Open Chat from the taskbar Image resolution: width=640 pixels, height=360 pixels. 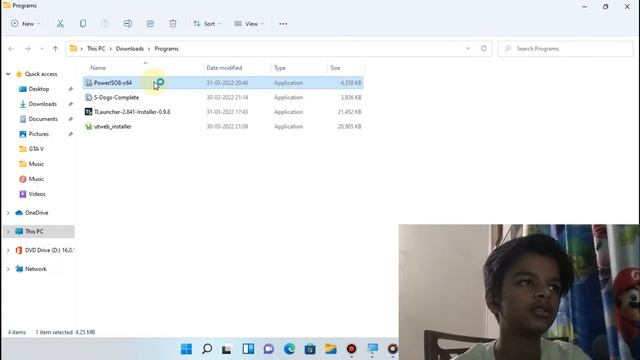click(x=269, y=349)
